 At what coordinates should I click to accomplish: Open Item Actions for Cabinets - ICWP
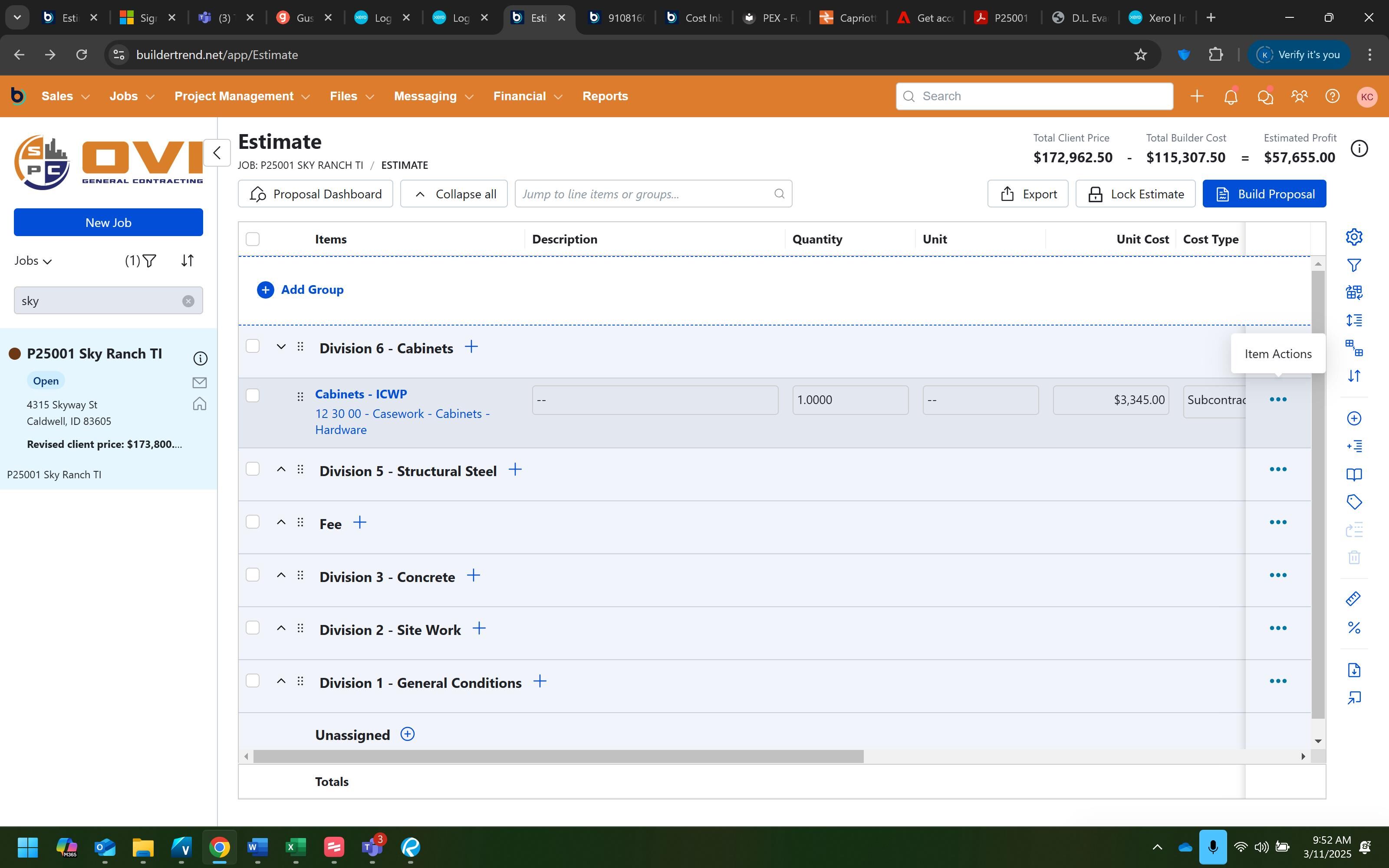[1277, 400]
